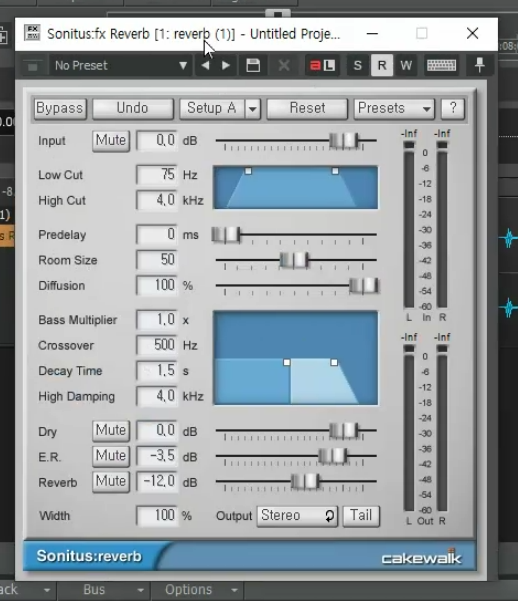Screen dimensions: 518x601
Task: Click the Reverb level slider handle
Action: [x=305, y=481]
